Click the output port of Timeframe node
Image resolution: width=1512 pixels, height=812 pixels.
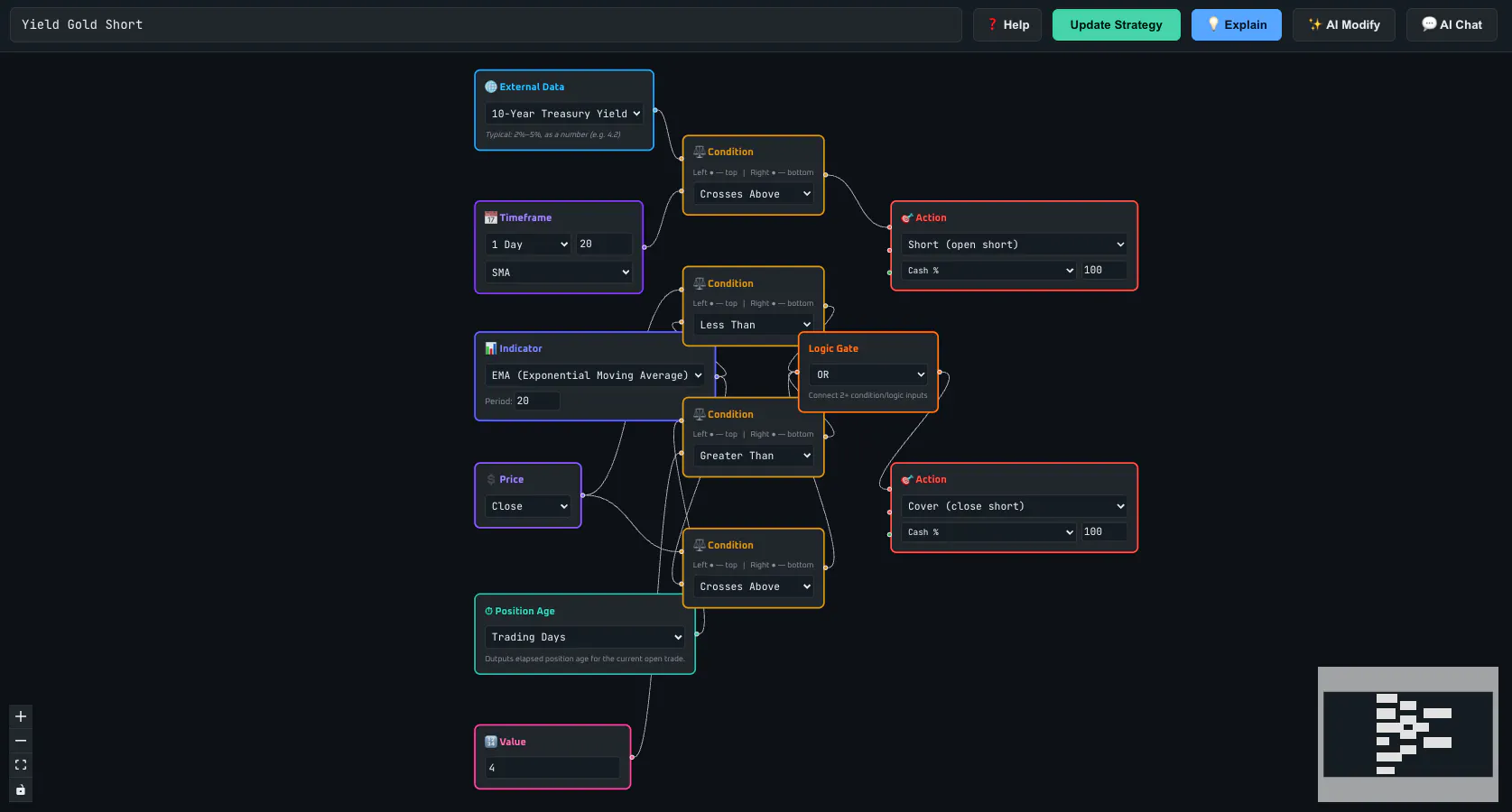coord(644,246)
